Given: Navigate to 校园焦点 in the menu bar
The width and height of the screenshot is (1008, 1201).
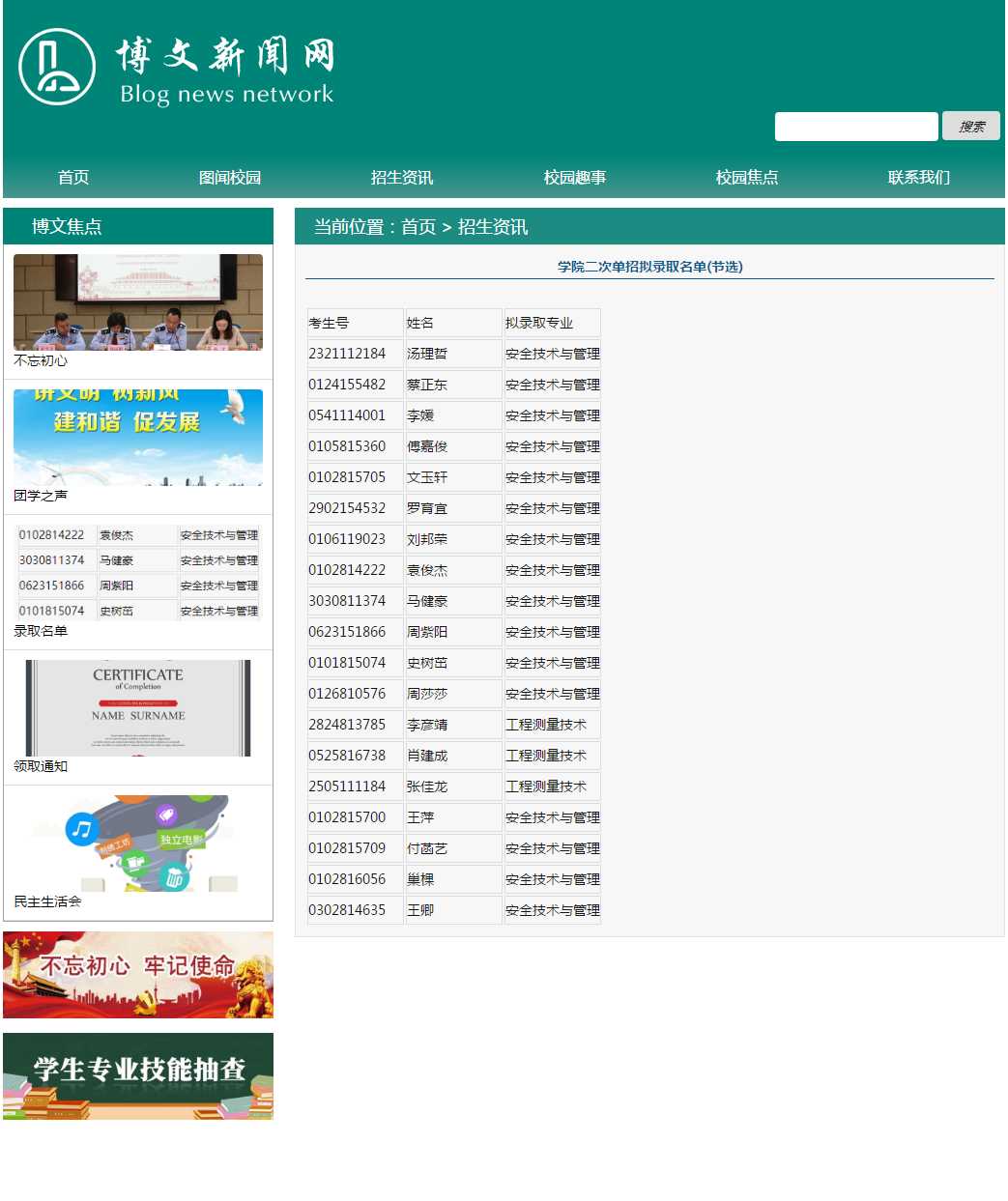Looking at the screenshot, I should 747,178.
